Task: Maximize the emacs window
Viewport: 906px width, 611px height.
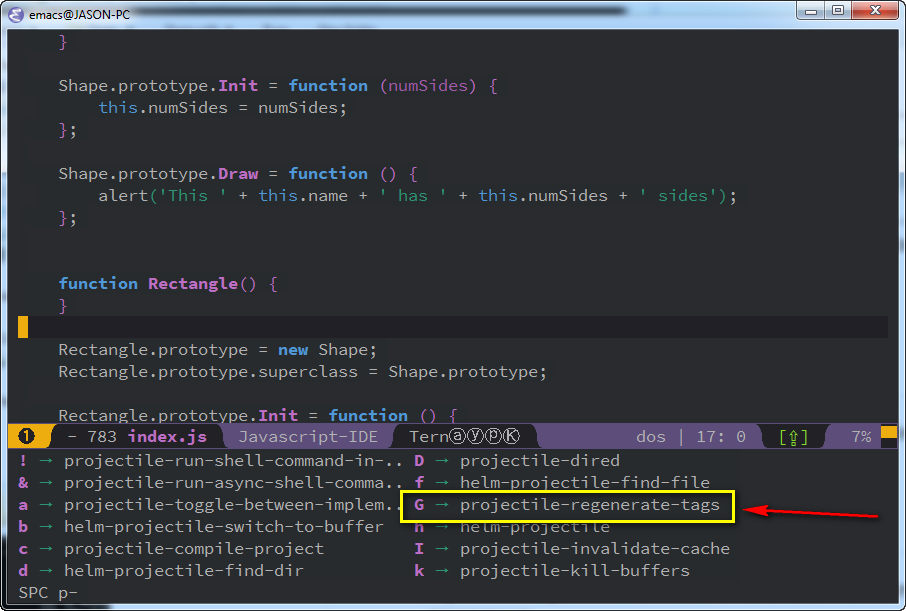Action: coord(838,11)
